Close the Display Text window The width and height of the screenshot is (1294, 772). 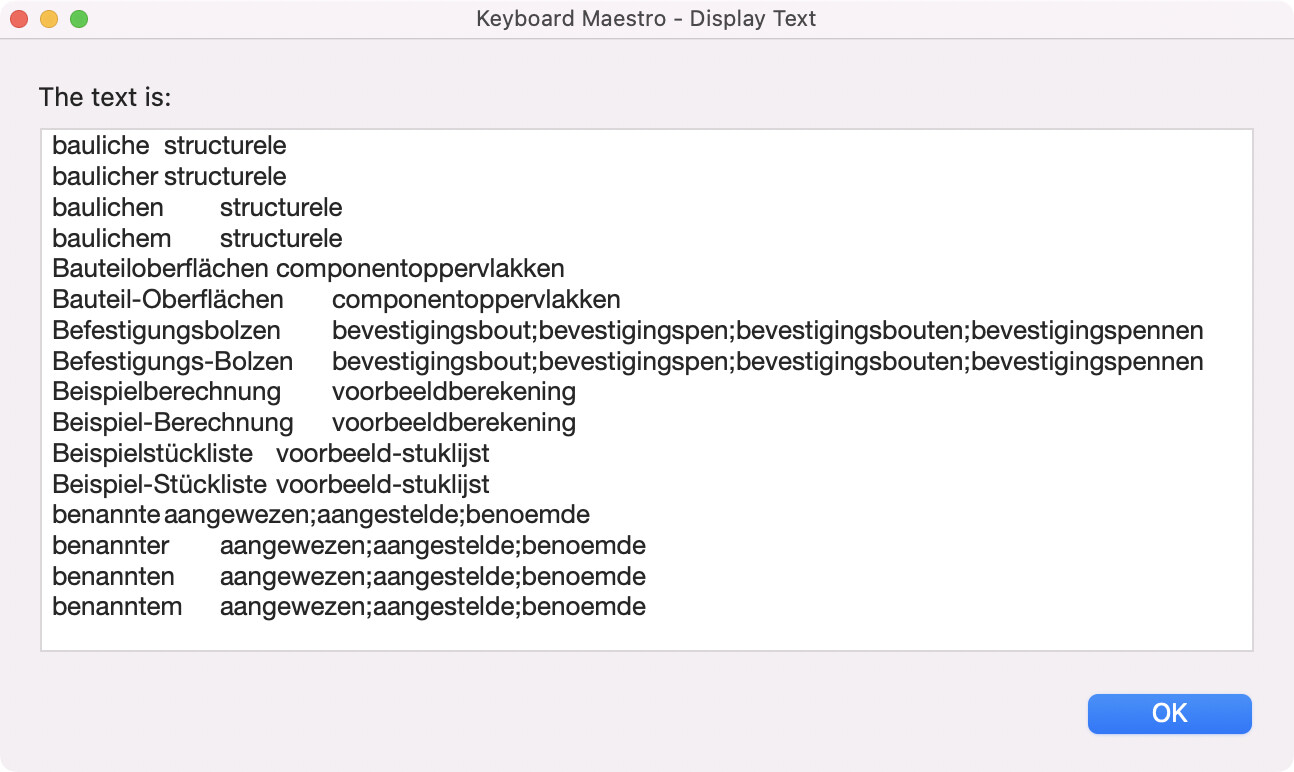19,19
